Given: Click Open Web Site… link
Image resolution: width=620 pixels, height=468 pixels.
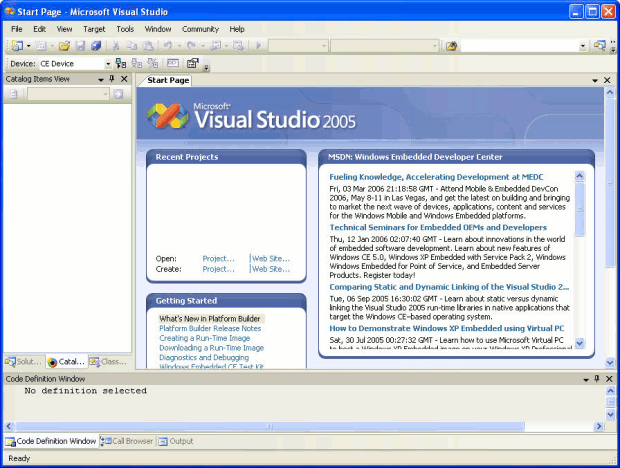Looking at the screenshot, I should (x=271, y=259).
